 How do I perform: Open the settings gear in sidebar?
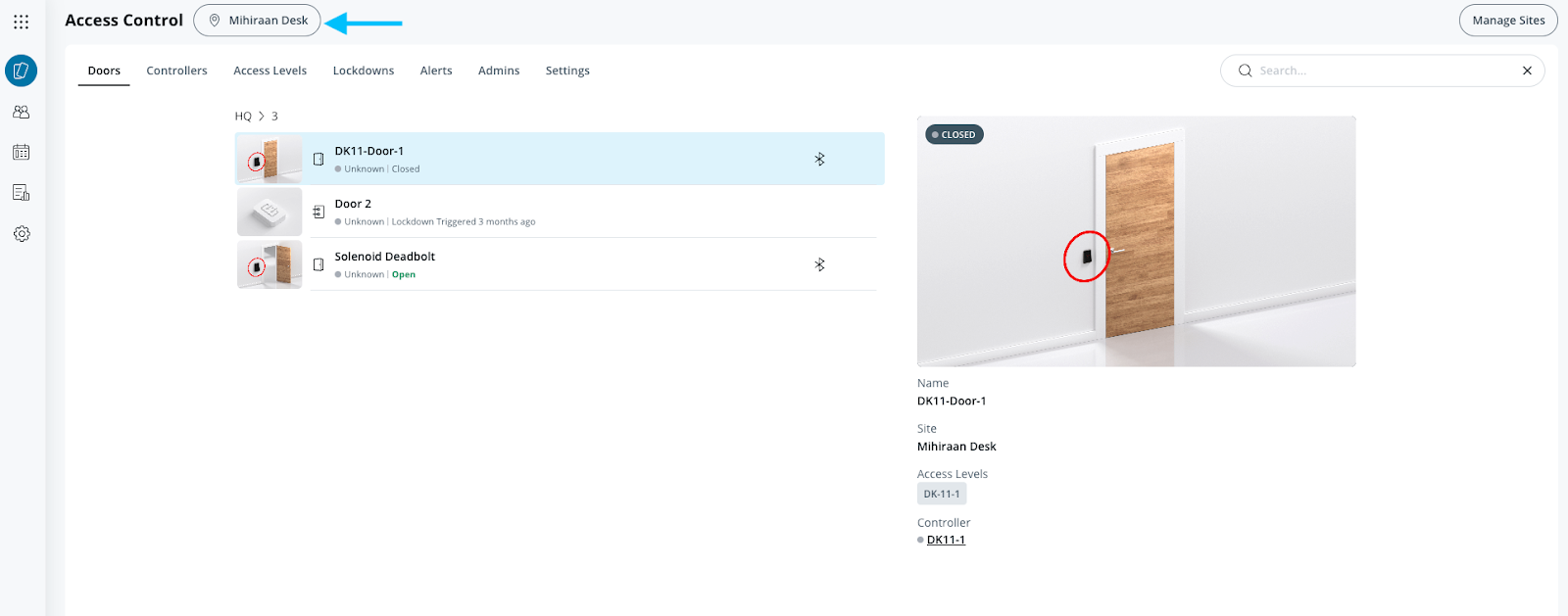22,234
